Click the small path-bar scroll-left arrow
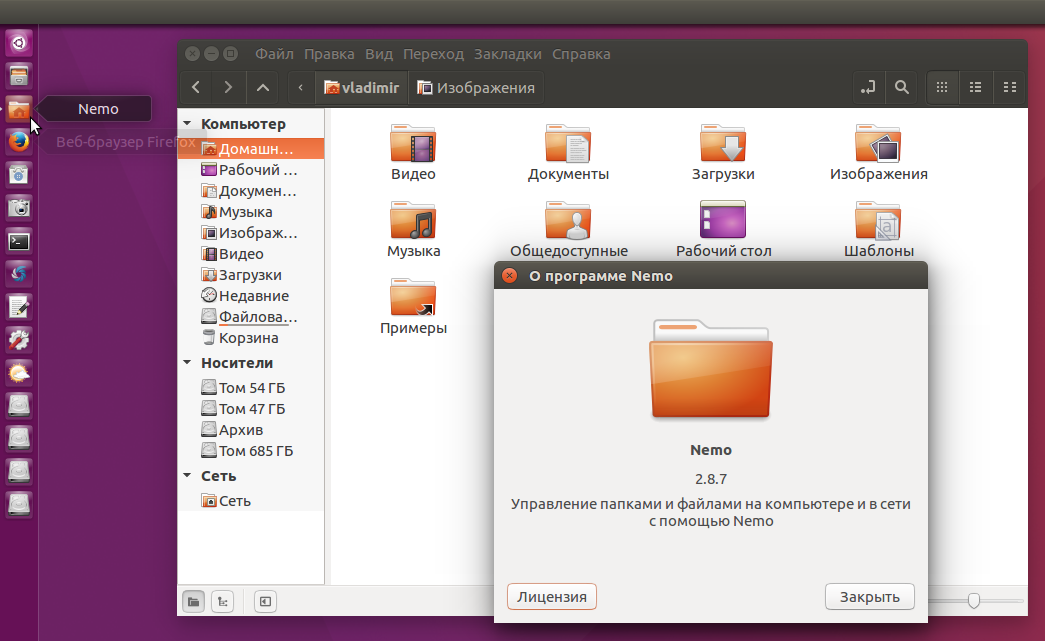The image size is (1045, 641). point(301,87)
